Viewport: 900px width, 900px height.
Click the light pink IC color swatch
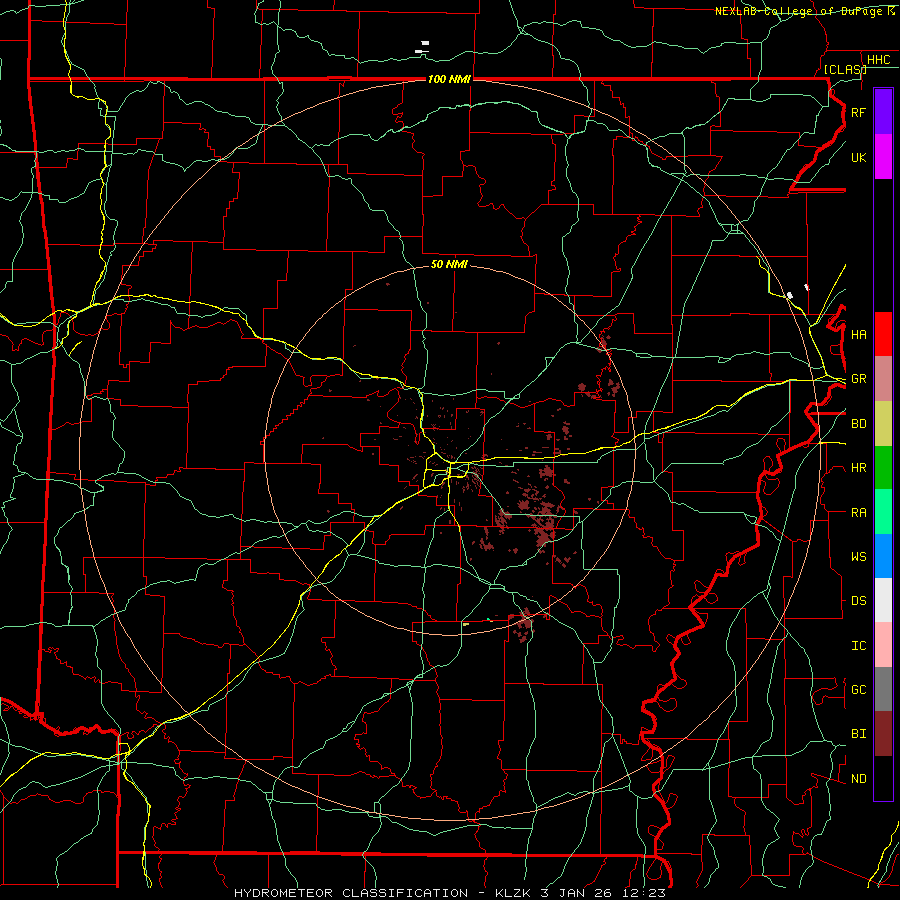(883, 645)
